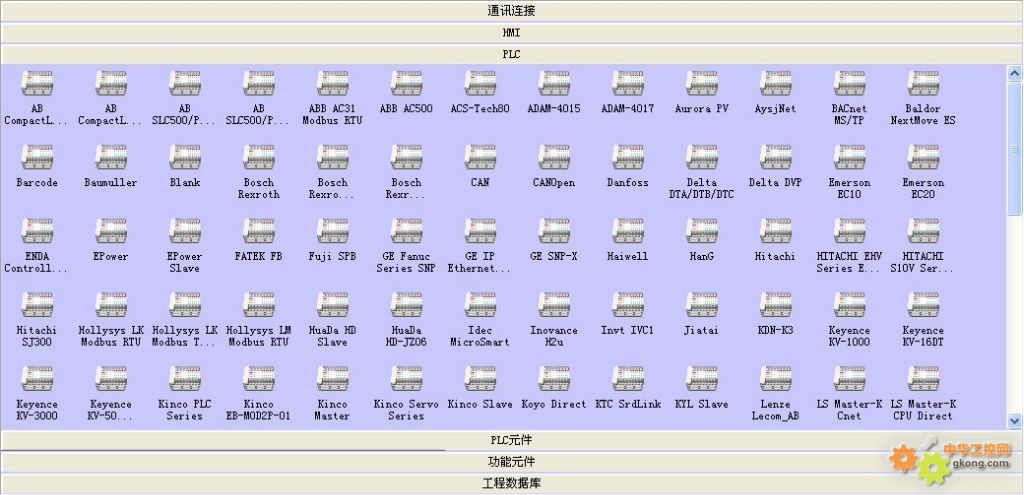Select the Haiwell device icon
This screenshot has height=495, width=1024.
pyautogui.click(x=628, y=231)
